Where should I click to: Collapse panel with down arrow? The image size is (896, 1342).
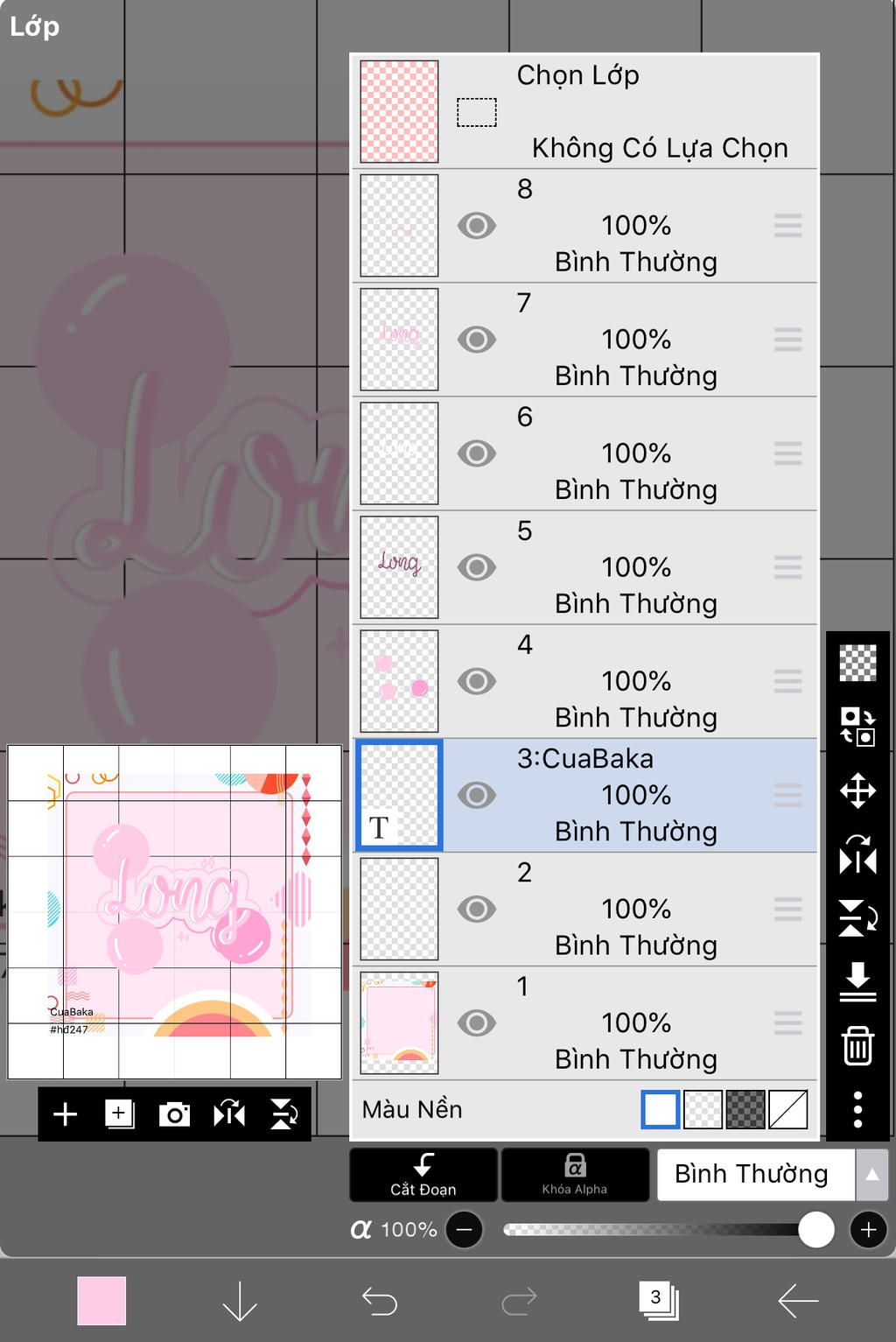tap(240, 1301)
